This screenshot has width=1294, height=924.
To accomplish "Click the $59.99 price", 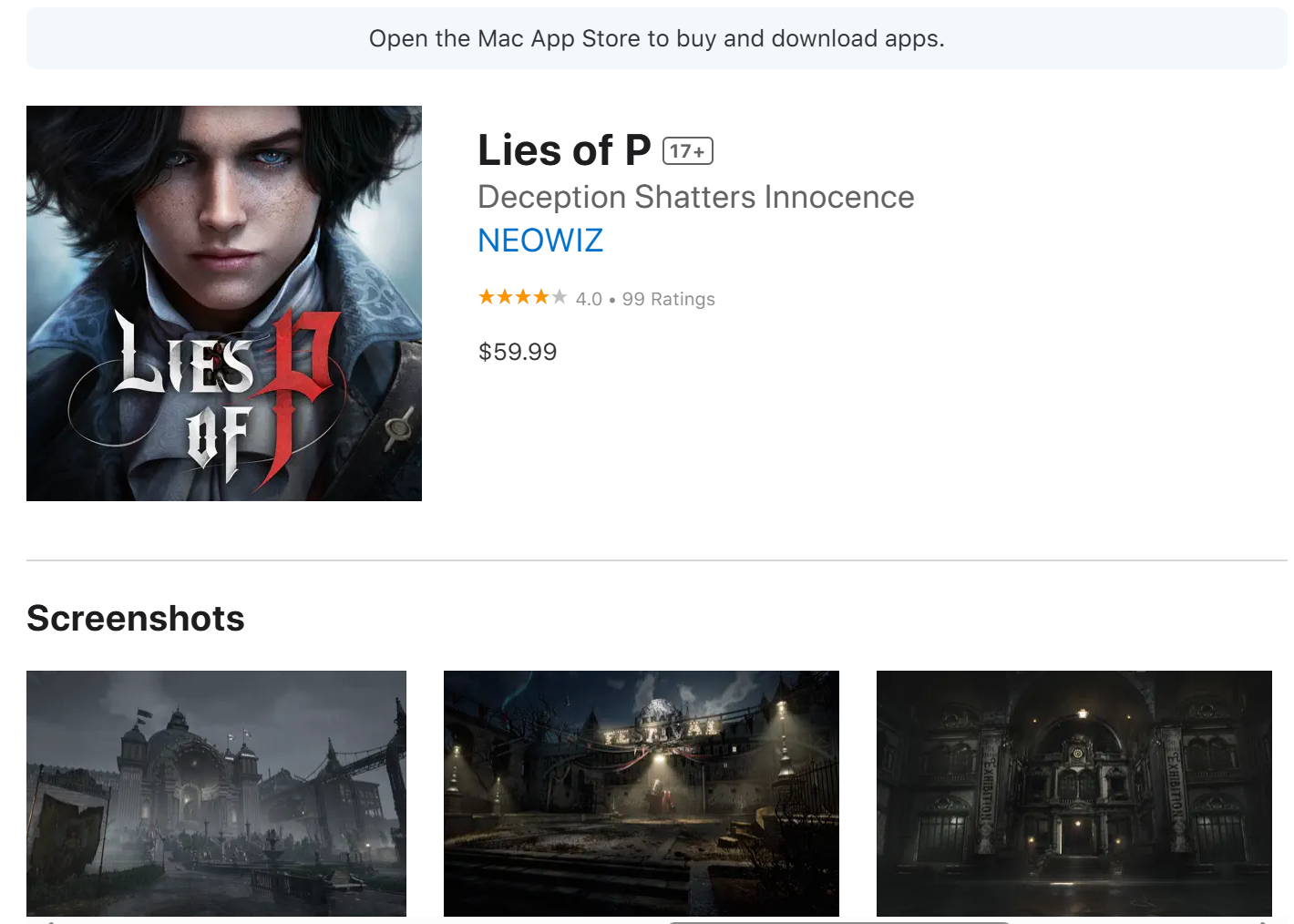I will click(x=518, y=352).
